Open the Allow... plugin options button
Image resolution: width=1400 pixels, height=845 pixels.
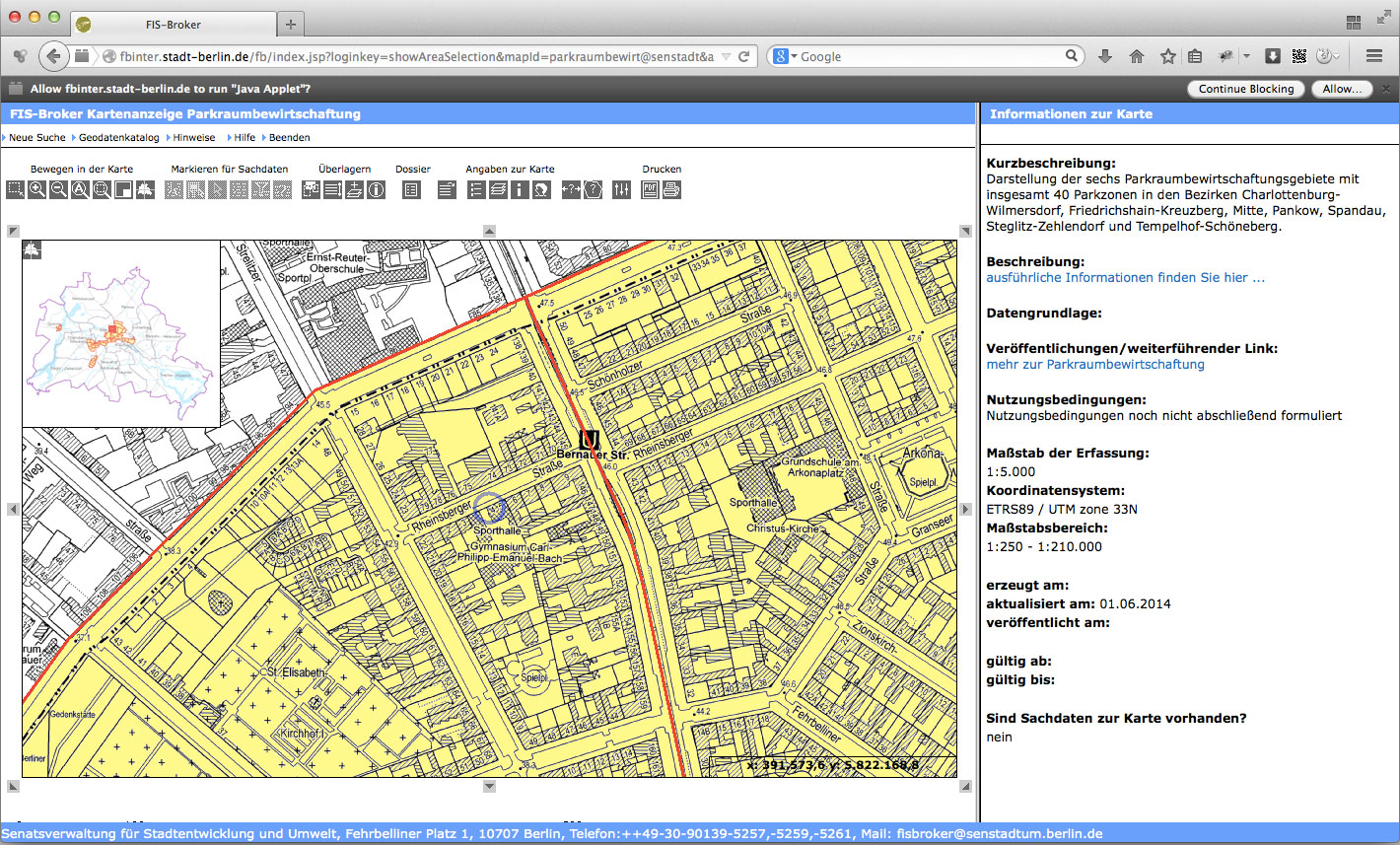[x=1342, y=89]
